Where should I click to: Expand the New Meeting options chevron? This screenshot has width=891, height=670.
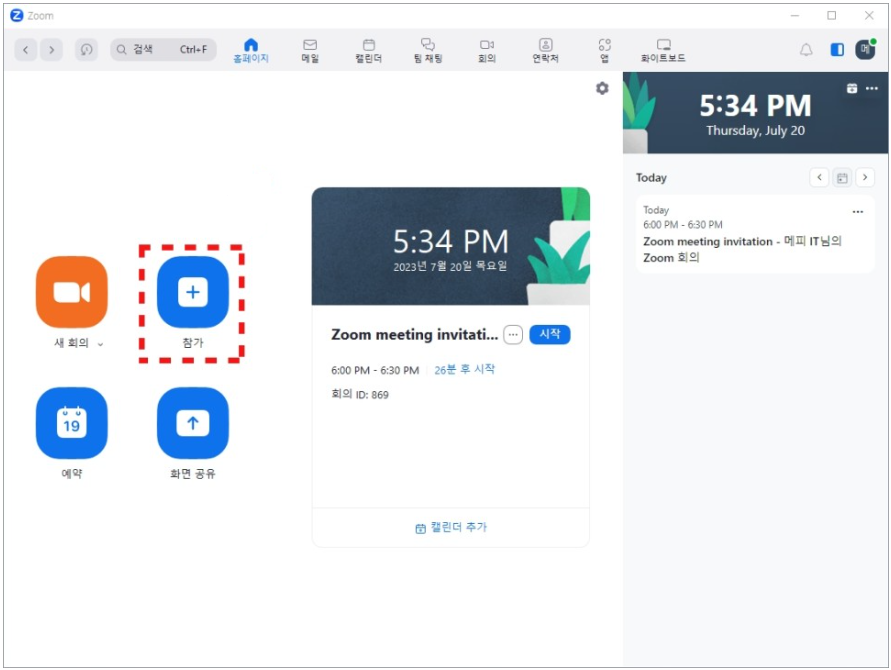pyautogui.click(x=101, y=344)
